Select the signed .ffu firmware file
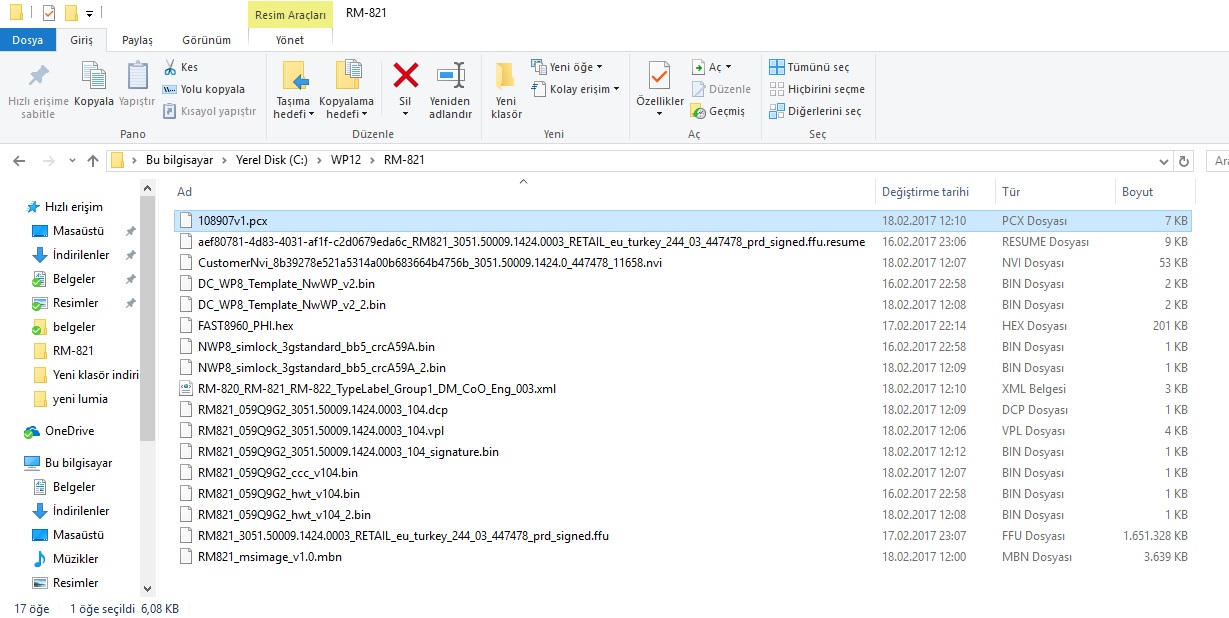Viewport: 1229px width, 618px height. [683, 535]
